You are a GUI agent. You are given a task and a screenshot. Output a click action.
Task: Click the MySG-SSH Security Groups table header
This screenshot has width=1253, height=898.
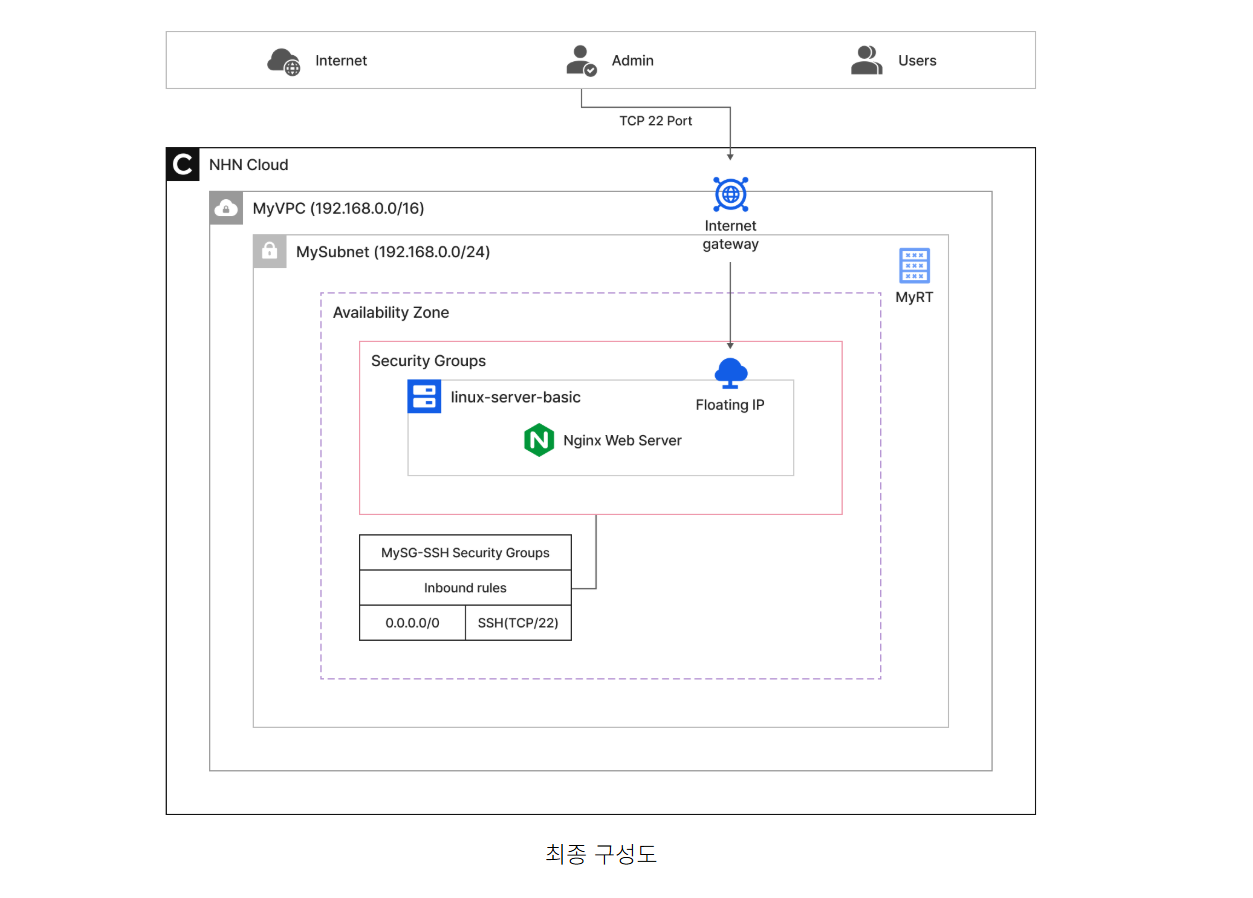tap(465, 553)
